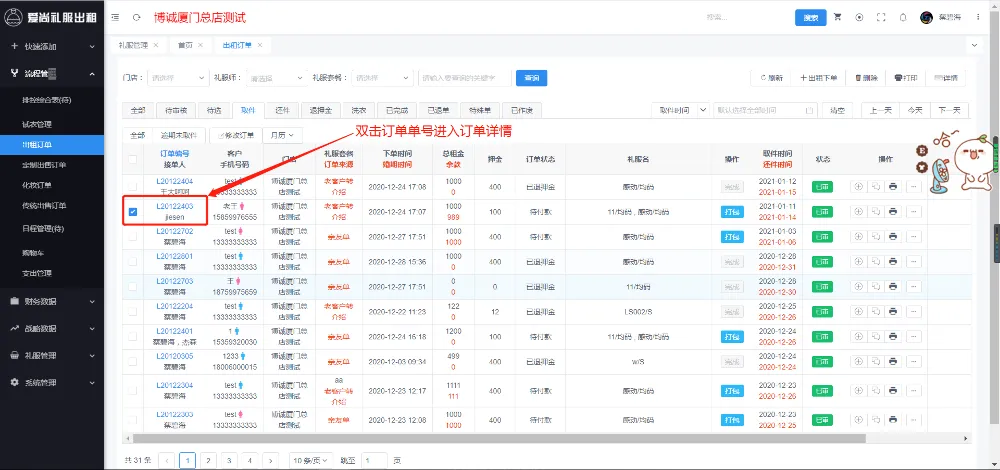
Task: Click the blue 查询 query button
Action: pos(530,78)
